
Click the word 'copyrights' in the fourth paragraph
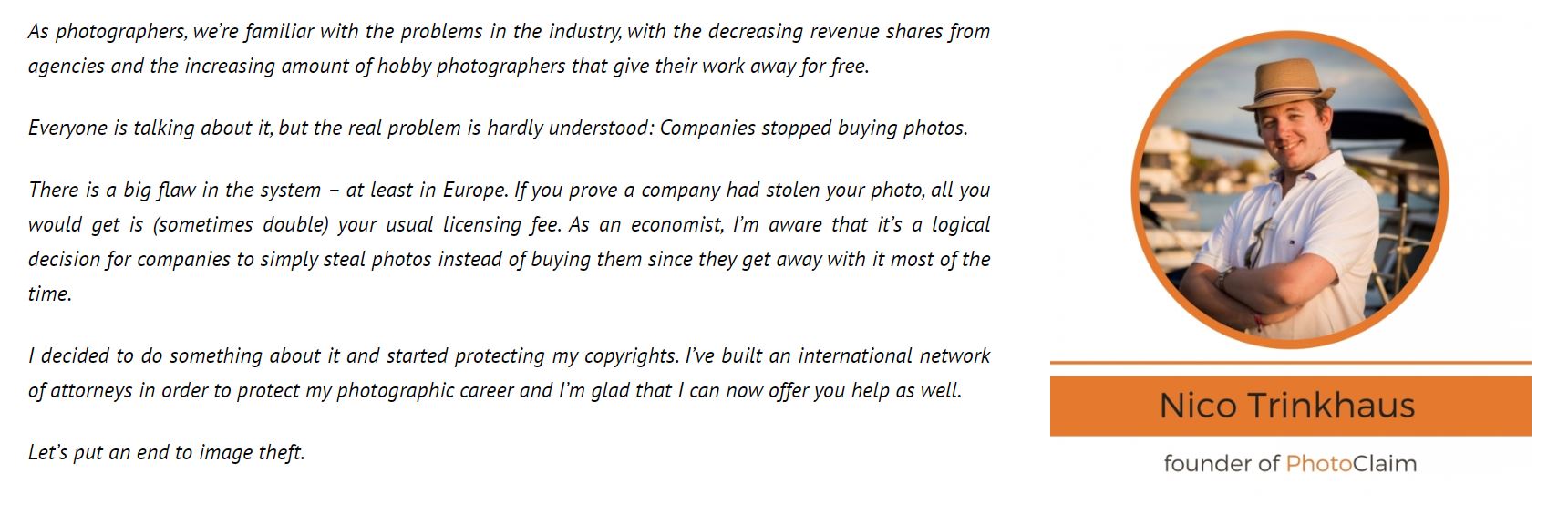click(x=633, y=356)
